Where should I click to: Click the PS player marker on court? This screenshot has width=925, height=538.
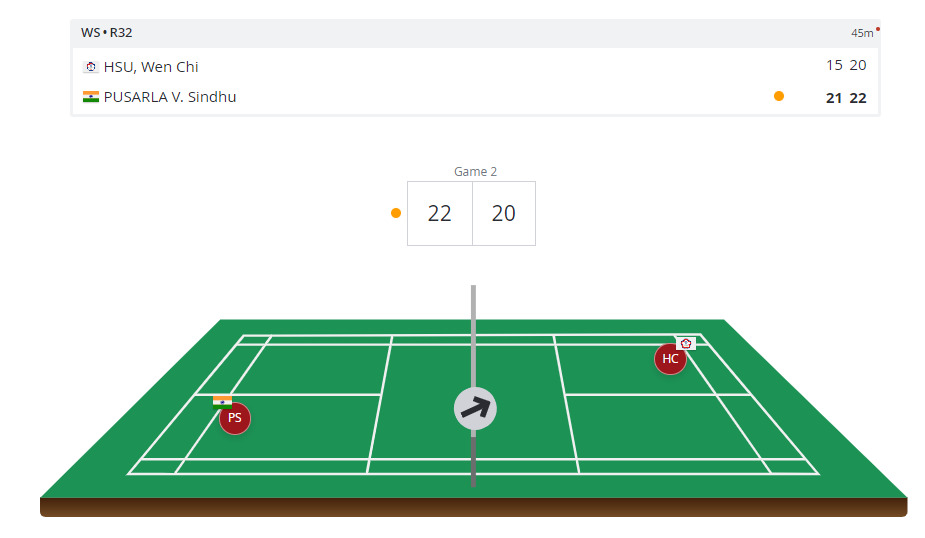coord(235,418)
